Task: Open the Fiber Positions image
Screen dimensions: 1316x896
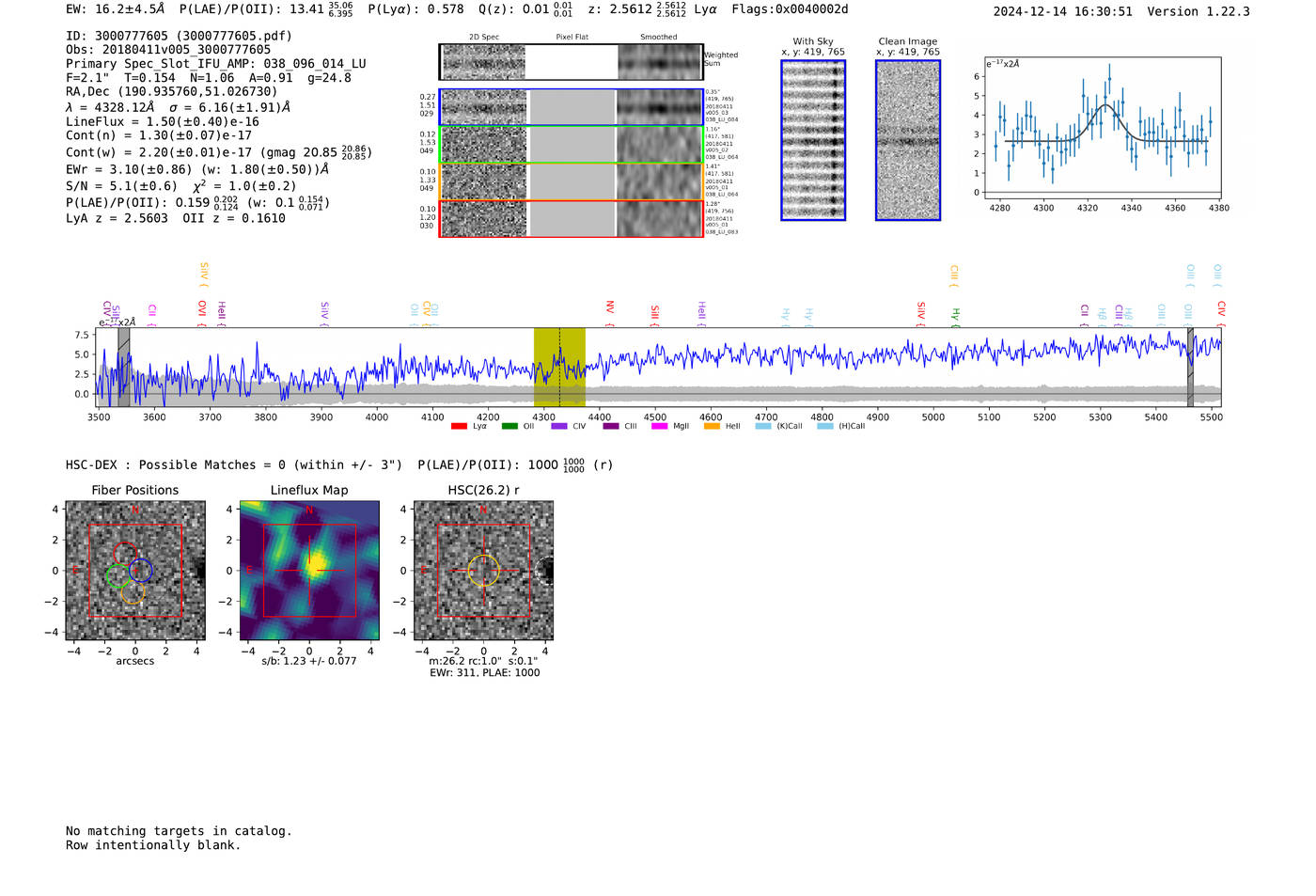Action: tap(135, 571)
